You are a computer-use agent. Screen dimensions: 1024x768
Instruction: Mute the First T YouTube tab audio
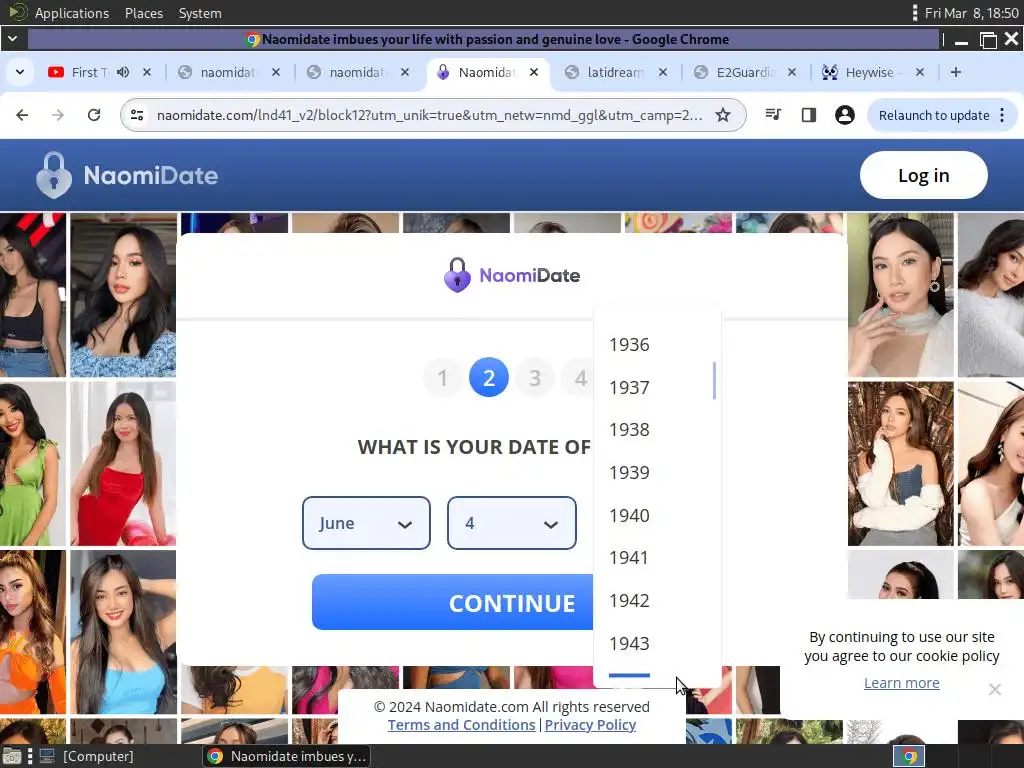[123, 72]
